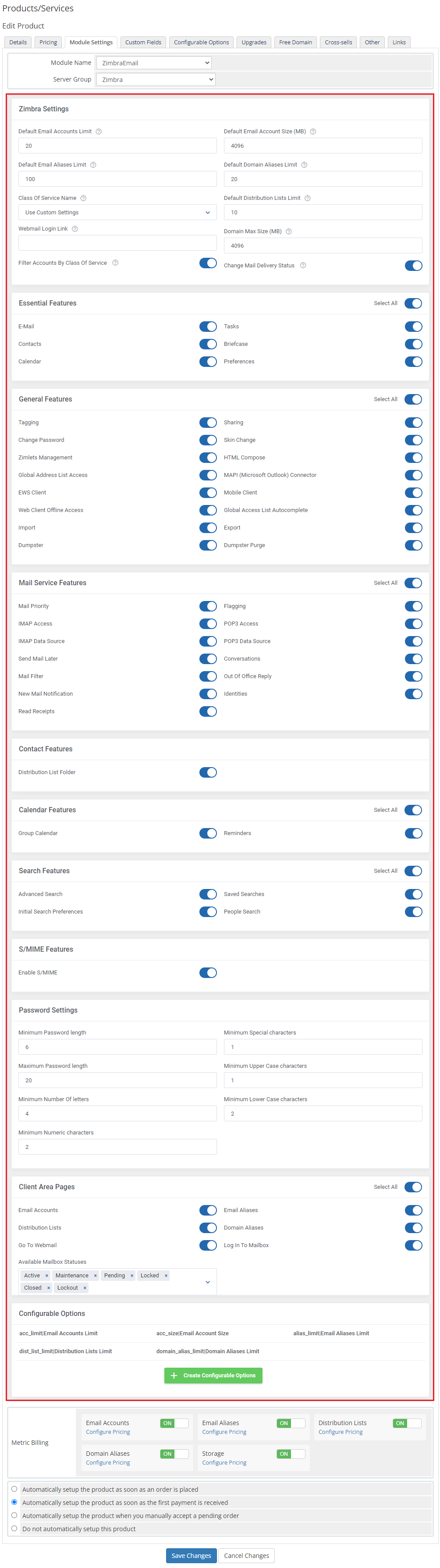The width and height of the screenshot is (440, 1568).
Task: Remove the Lockout mailbox status tag
Action: [x=85, y=1287]
